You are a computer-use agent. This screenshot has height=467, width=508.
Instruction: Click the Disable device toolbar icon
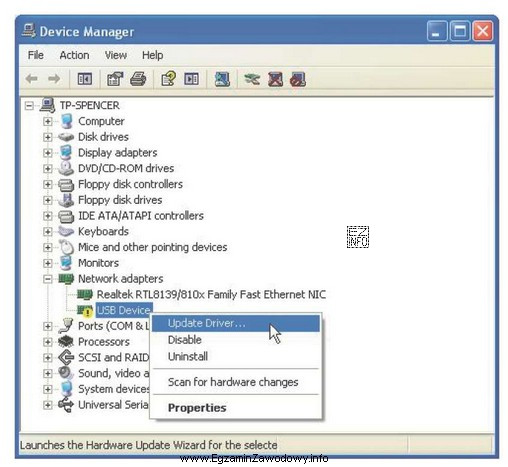[x=298, y=79]
